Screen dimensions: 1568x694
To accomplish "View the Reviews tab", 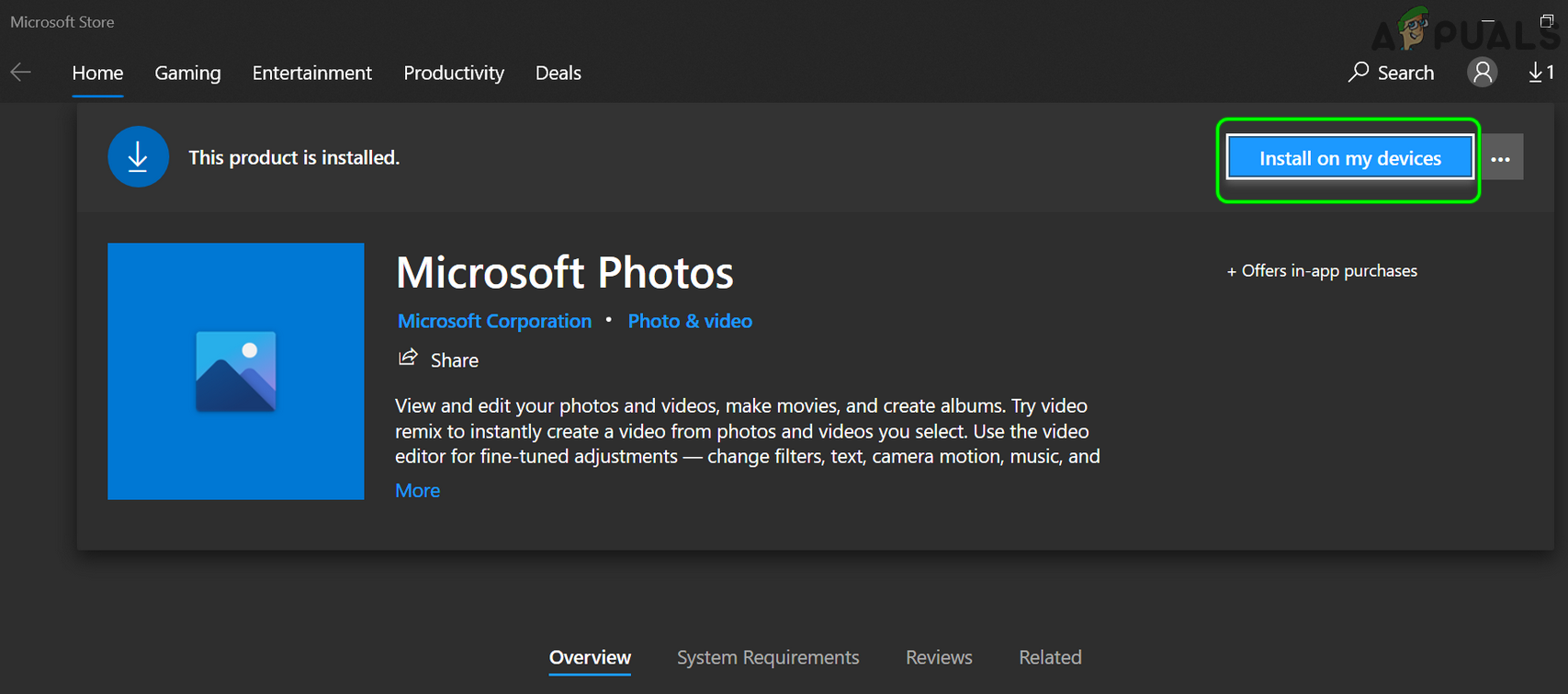I will [x=939, y=657].
